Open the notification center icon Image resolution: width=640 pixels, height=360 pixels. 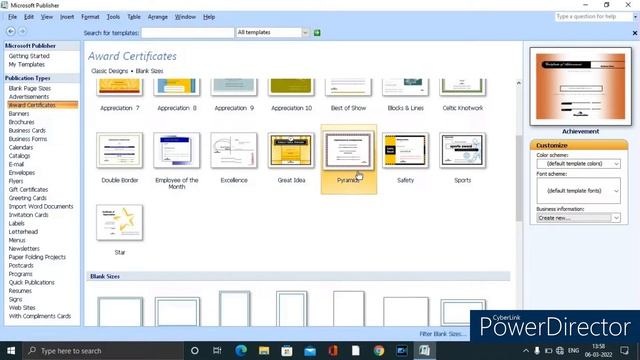click(624, 351)
